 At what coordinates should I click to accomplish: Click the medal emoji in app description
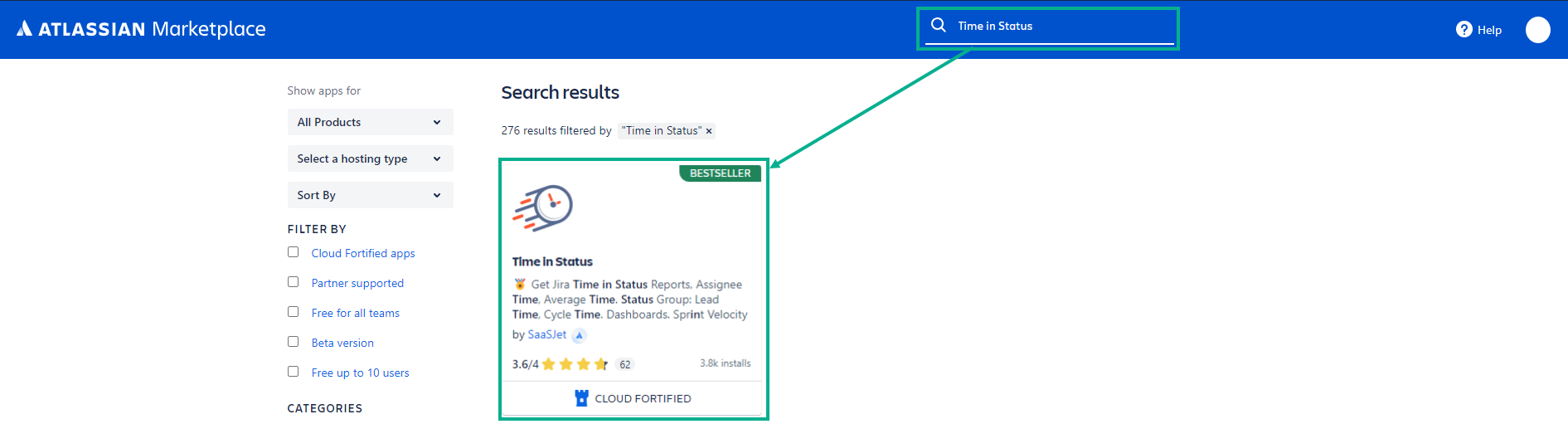tap(520, 284)
